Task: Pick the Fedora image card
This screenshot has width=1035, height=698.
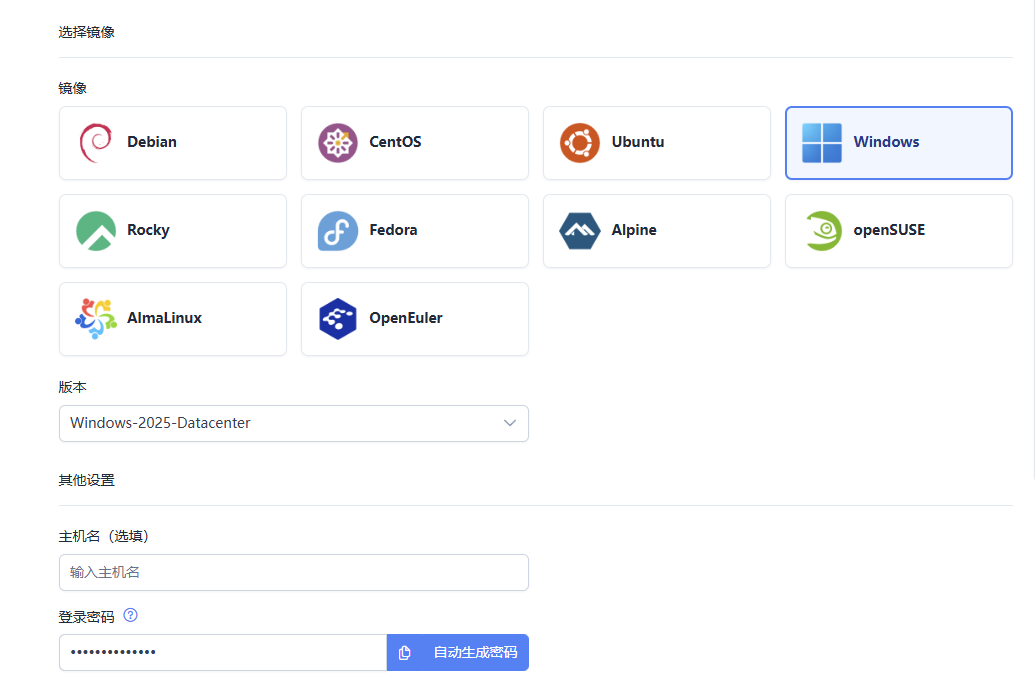Action: [415, 230]
